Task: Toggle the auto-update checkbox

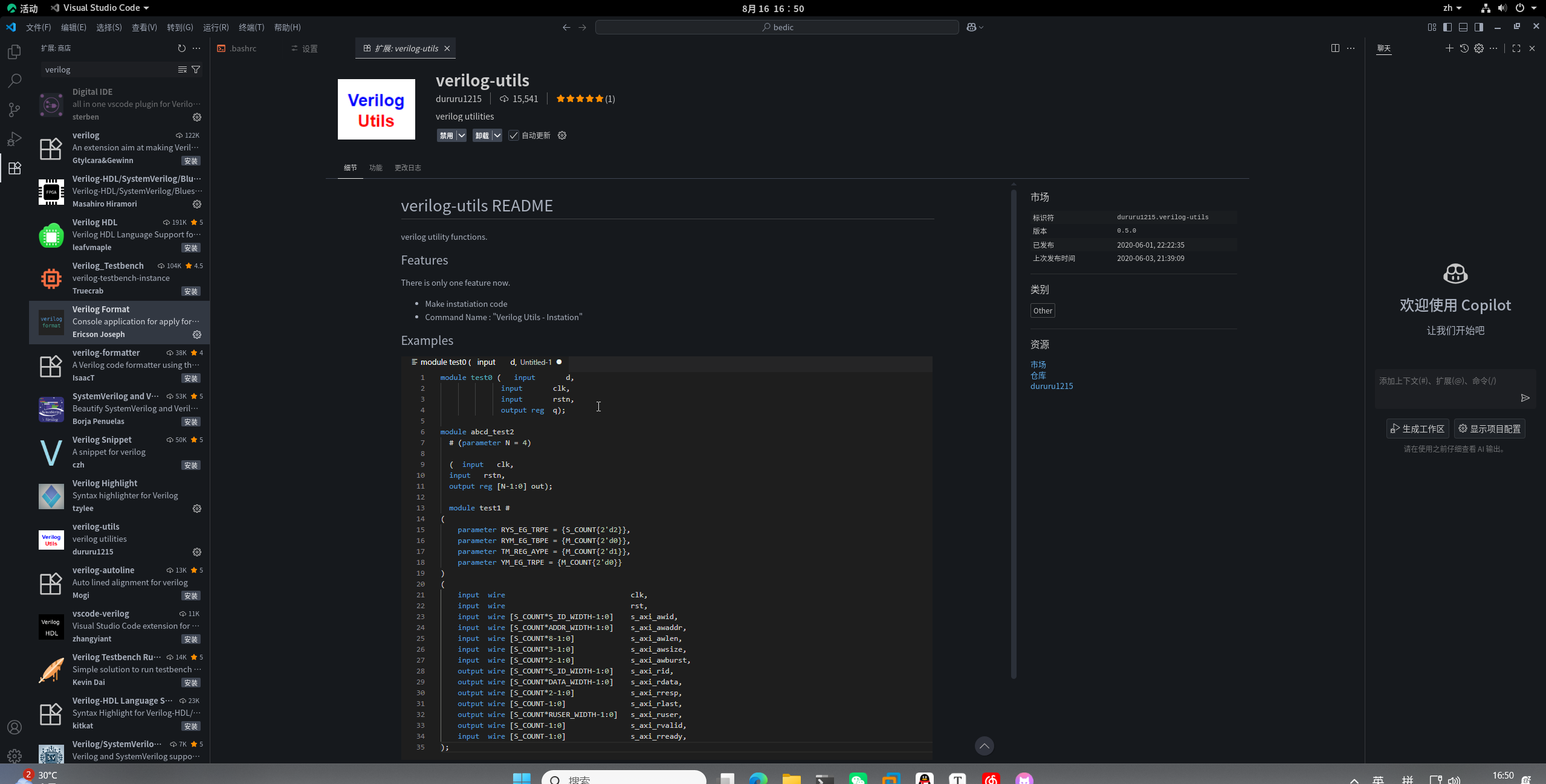Action: [x=514, y=135]
